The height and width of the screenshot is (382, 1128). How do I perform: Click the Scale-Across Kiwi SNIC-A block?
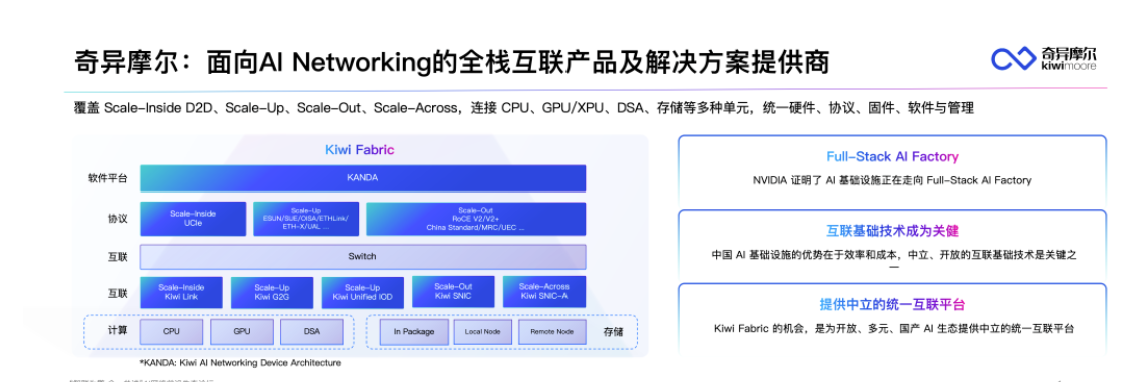click(545, 291)
